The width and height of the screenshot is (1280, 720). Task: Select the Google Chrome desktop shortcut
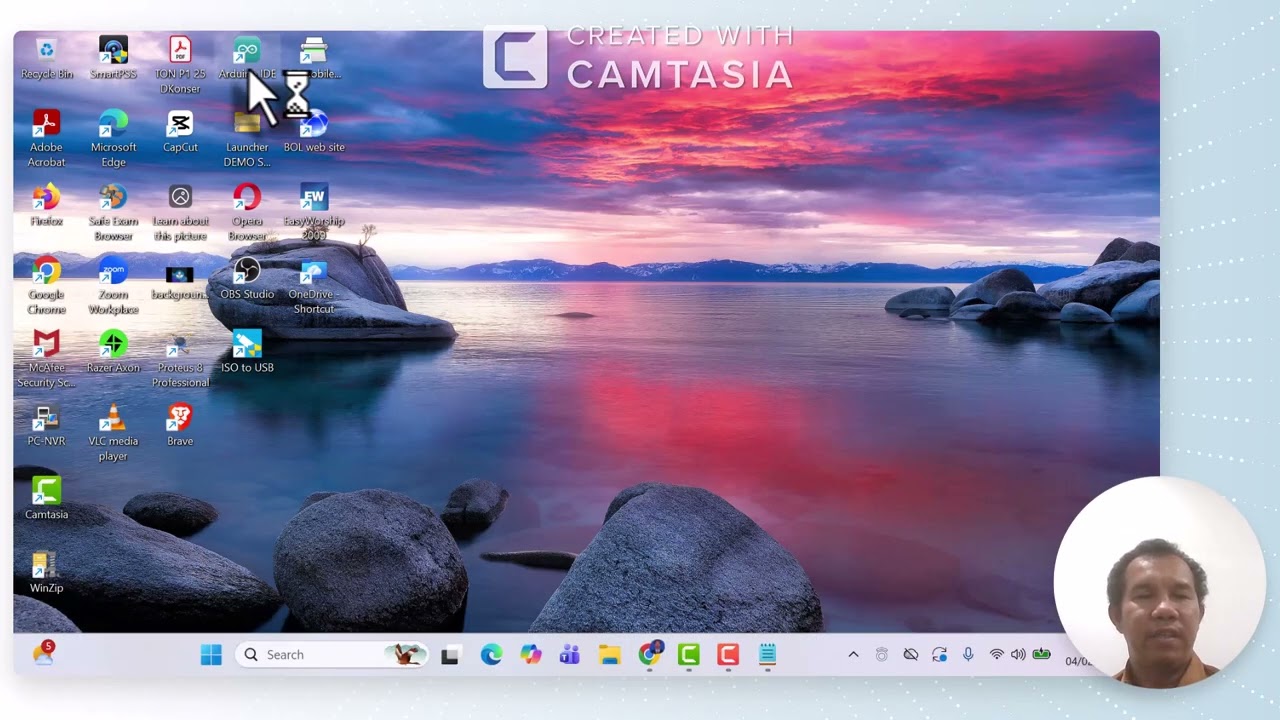[46, 286]
